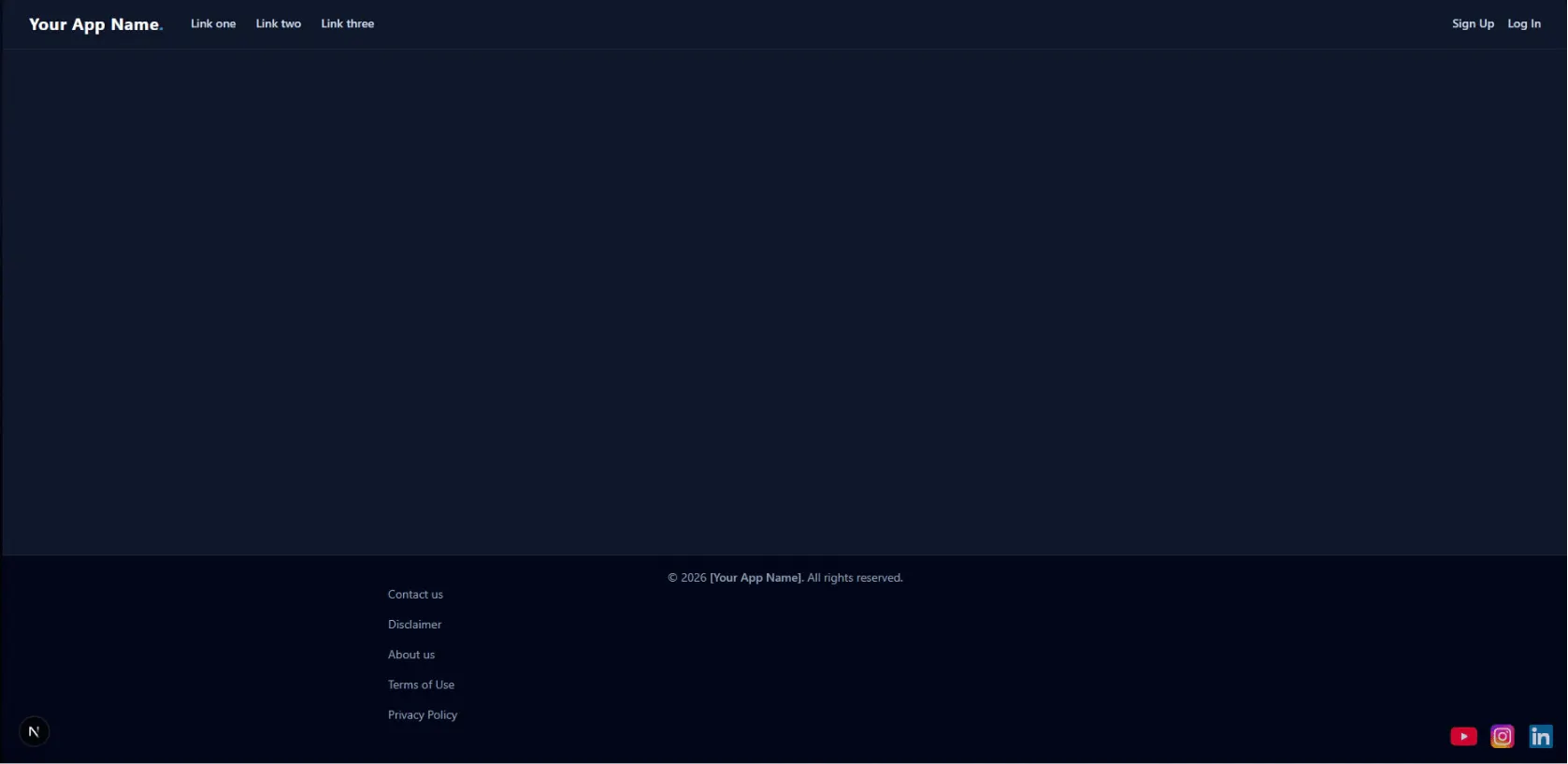Open the Next.js dev tools badge
Viewport: 1568px width, 764px height.
pos(34,731)
